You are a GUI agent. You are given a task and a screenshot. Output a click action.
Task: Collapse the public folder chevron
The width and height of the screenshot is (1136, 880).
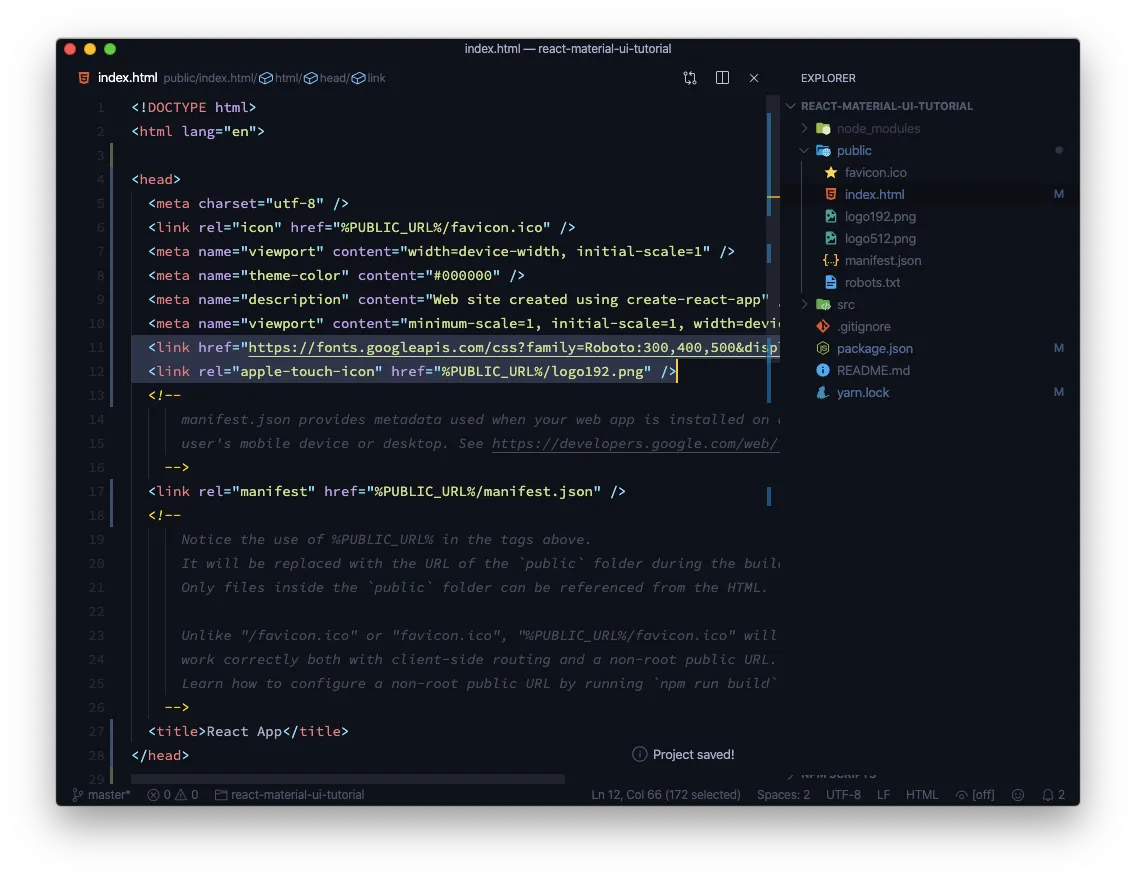[804, 150]
